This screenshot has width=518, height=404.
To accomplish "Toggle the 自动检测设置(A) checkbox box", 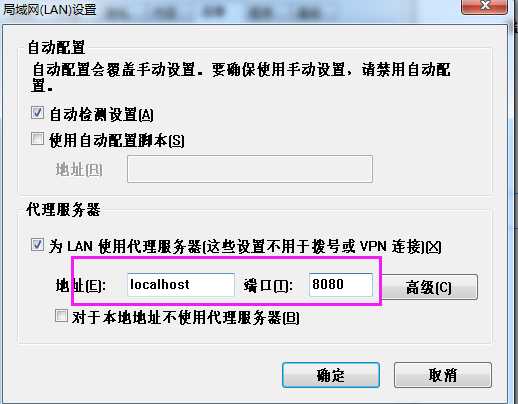I will pos(37,113).
